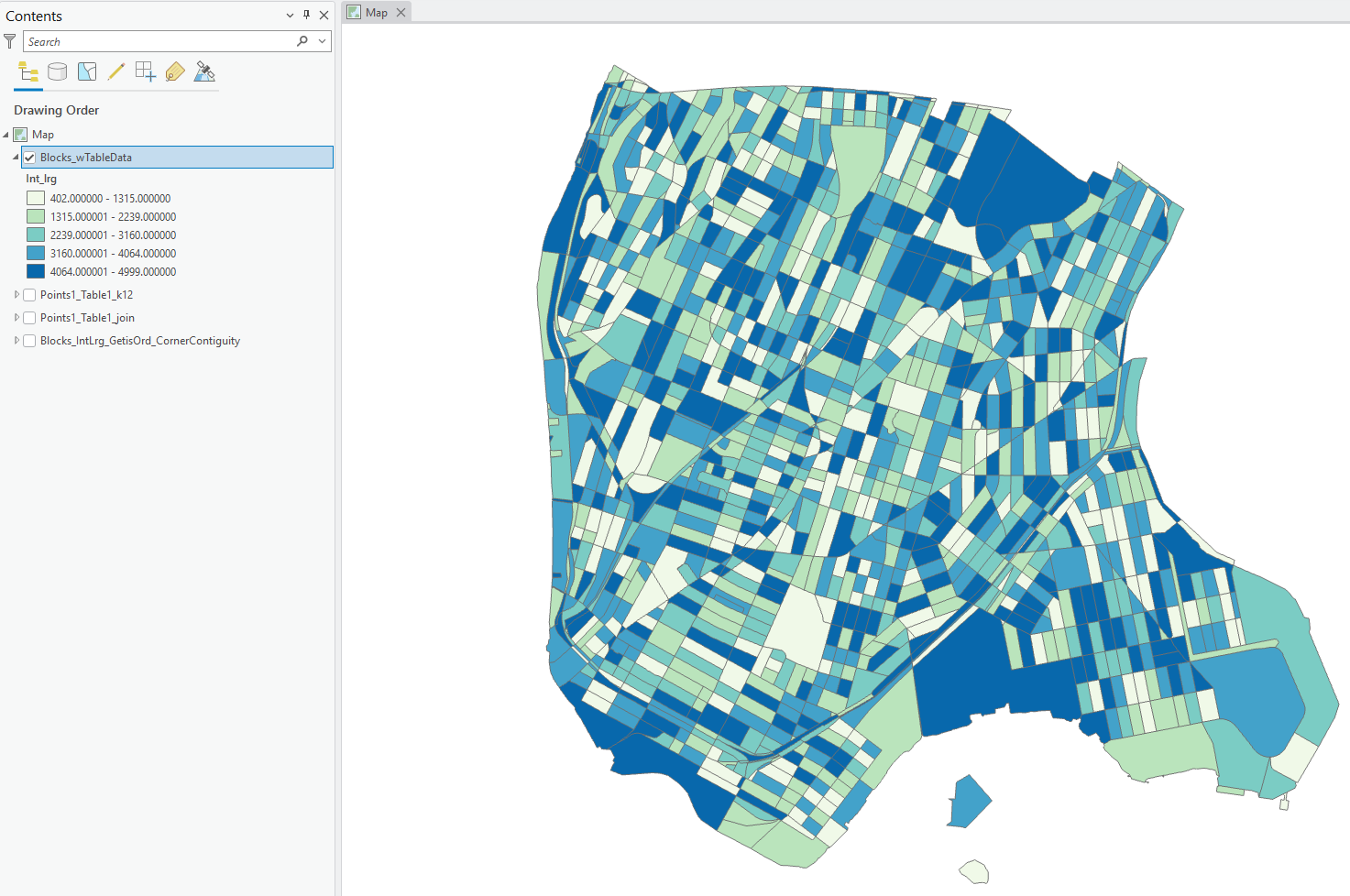The width and height of the screenshot is (1350, 896).
Task: Switch to List By Data Source view
Action: pos(57,71)
